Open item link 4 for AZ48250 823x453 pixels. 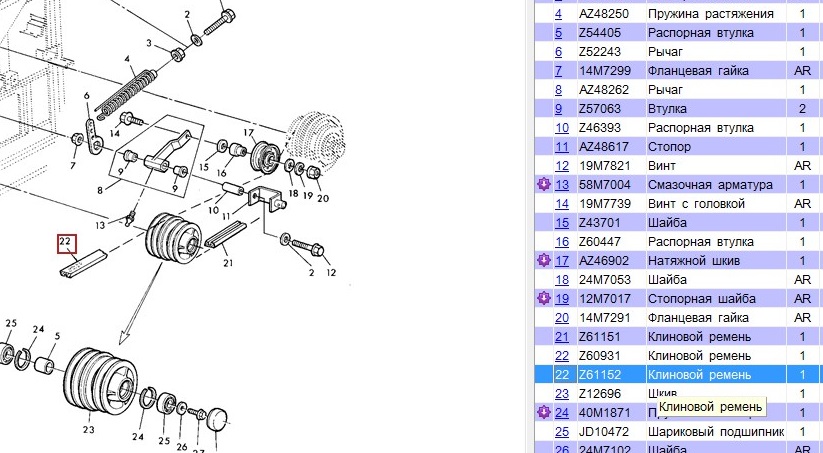tap(558, 14)
